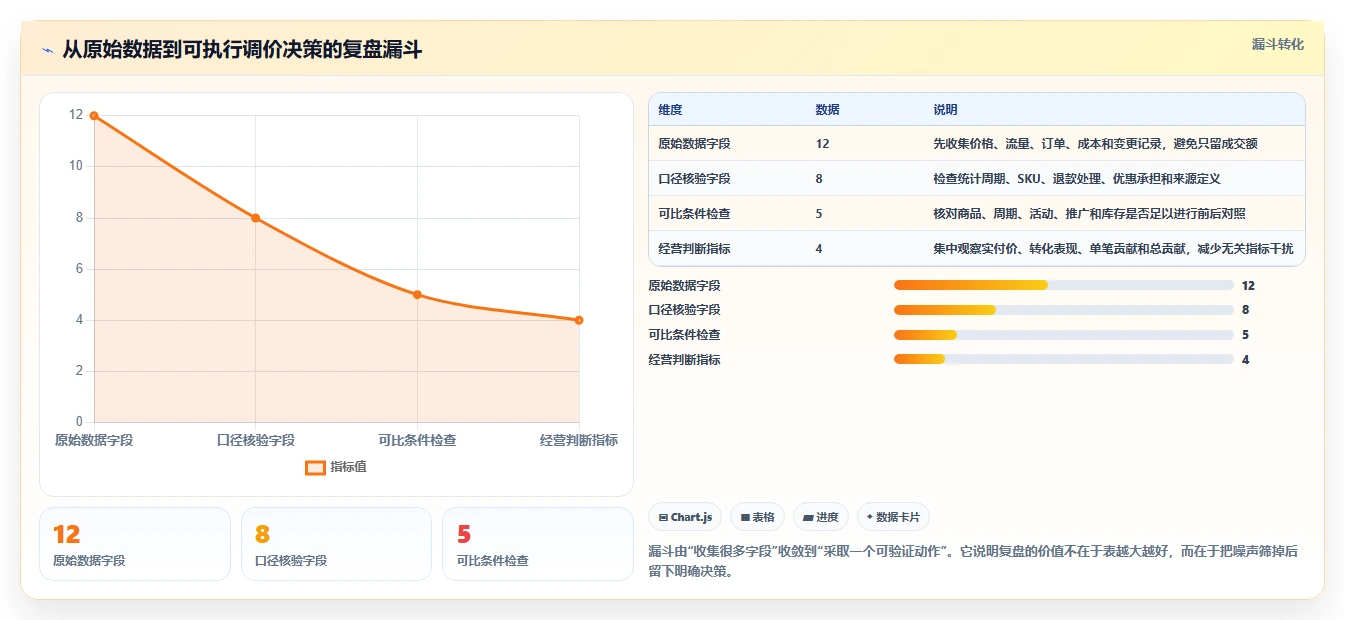
Task: Click the 原始数据字段 progress bar showing 12
Action: (x=1063, y=285)
